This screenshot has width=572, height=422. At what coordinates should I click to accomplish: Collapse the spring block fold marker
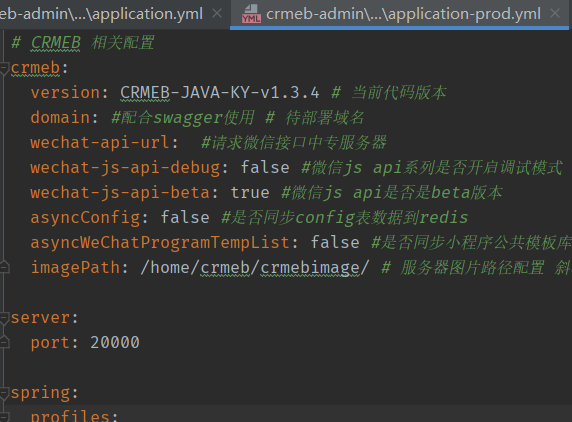click(4, 393)
